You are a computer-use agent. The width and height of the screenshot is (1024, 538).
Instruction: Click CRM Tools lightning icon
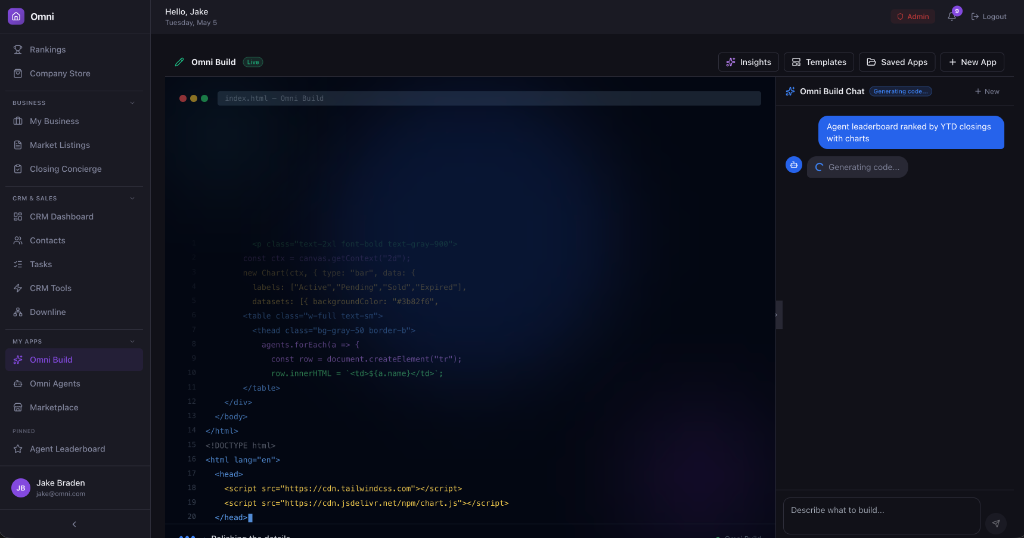tap(18, 288)
